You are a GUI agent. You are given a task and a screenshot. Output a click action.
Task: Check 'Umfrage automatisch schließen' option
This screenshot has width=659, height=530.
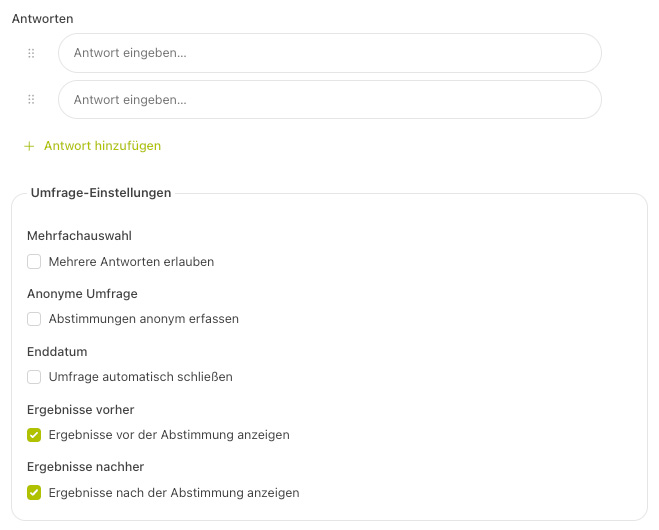click(34, 377)
